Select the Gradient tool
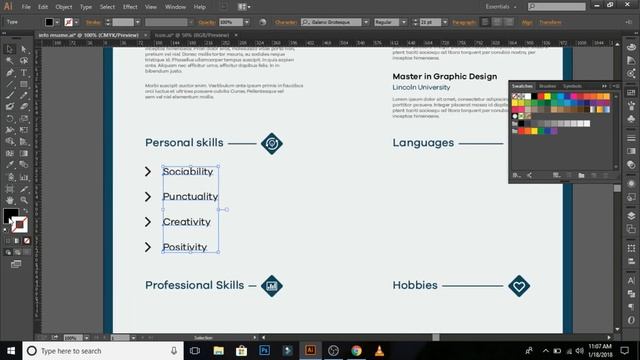The image size is (640, 360). (24, 153)
